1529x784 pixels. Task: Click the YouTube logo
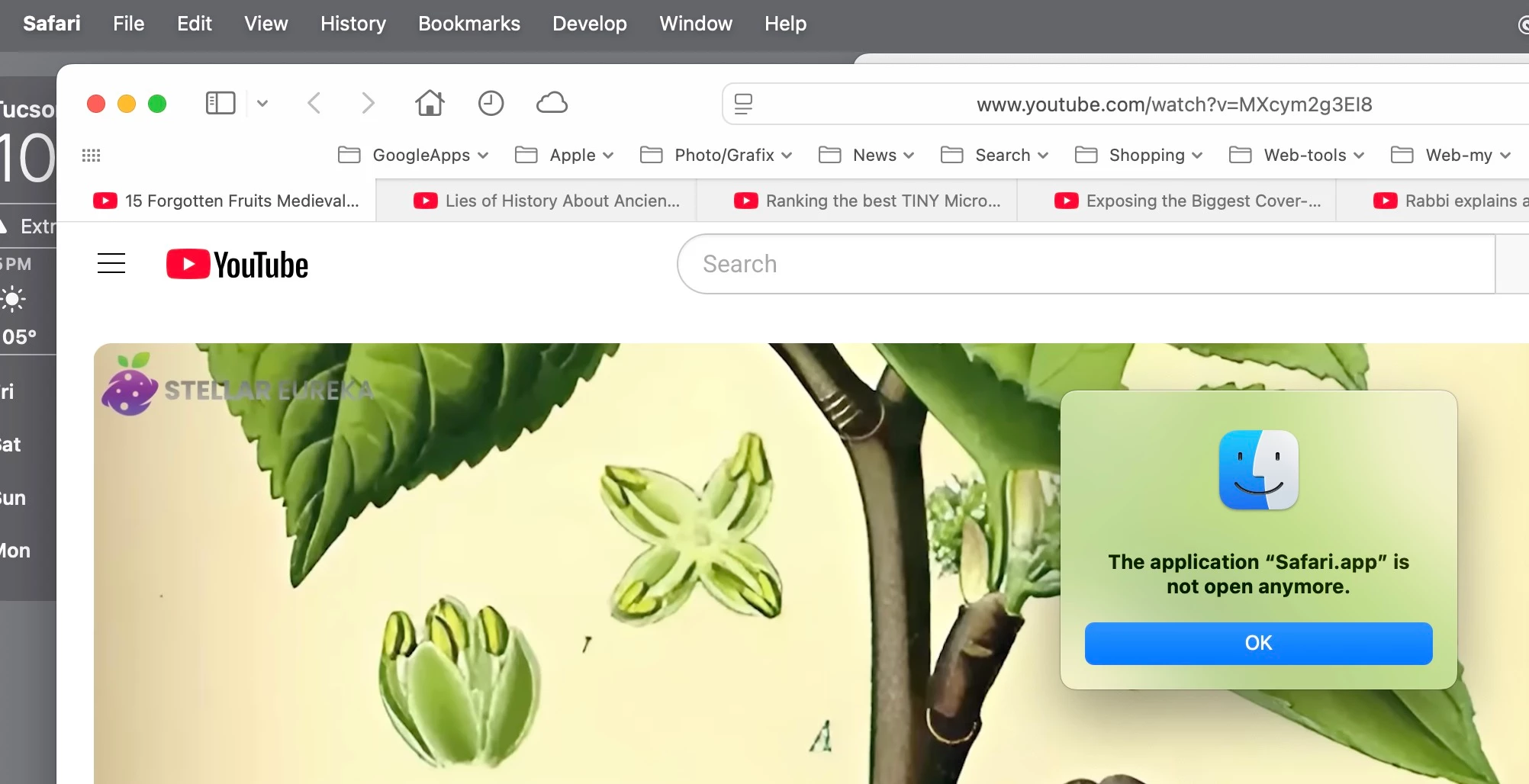pos(237,265)
